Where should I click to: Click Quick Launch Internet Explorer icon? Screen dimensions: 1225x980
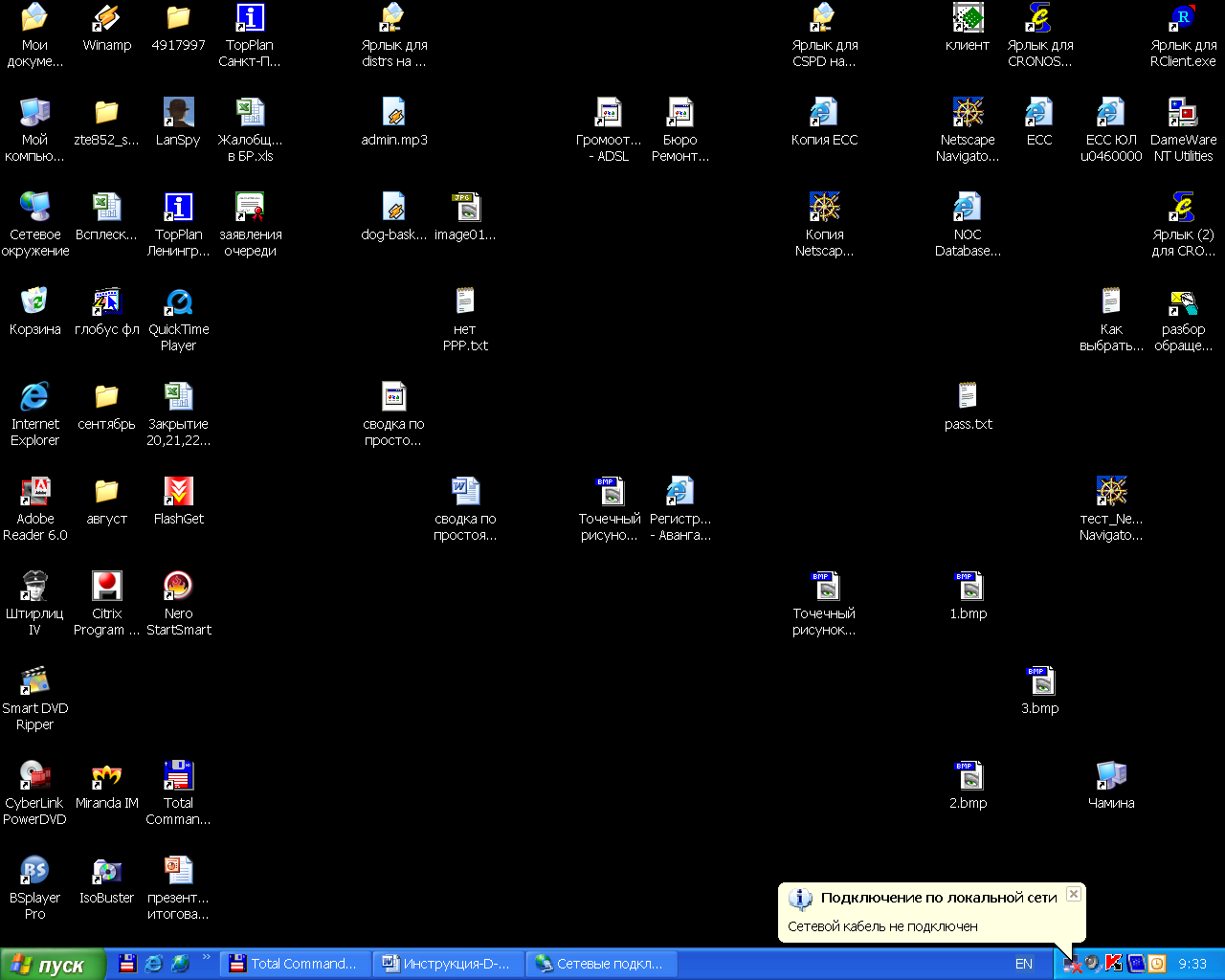tap(153, 964)
